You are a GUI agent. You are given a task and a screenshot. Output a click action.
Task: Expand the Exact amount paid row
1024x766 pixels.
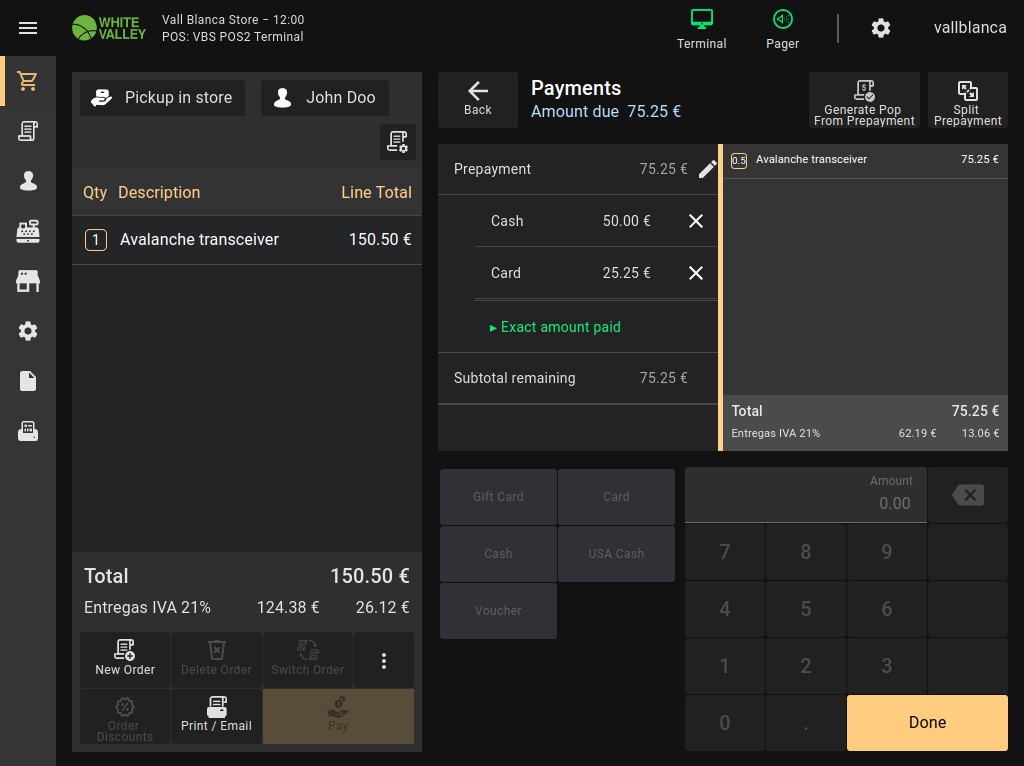coord(555,327)
